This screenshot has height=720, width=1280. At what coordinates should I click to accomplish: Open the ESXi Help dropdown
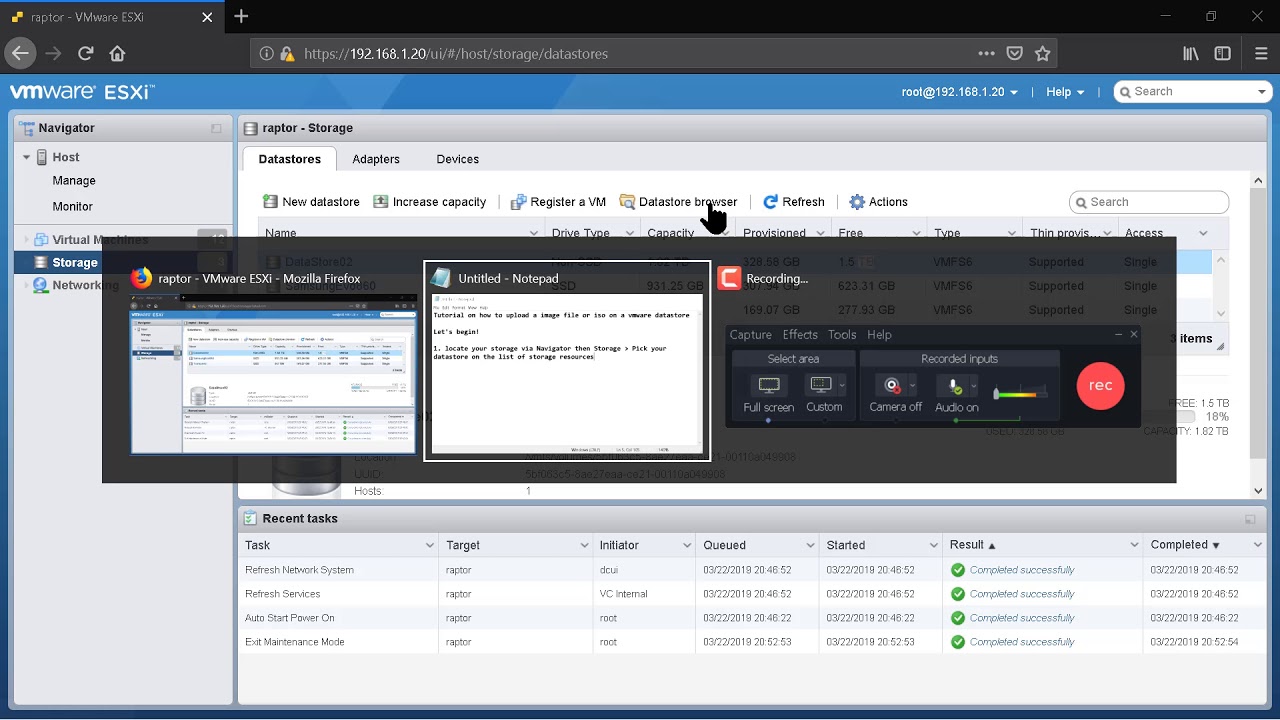(x=1065, y=92)
